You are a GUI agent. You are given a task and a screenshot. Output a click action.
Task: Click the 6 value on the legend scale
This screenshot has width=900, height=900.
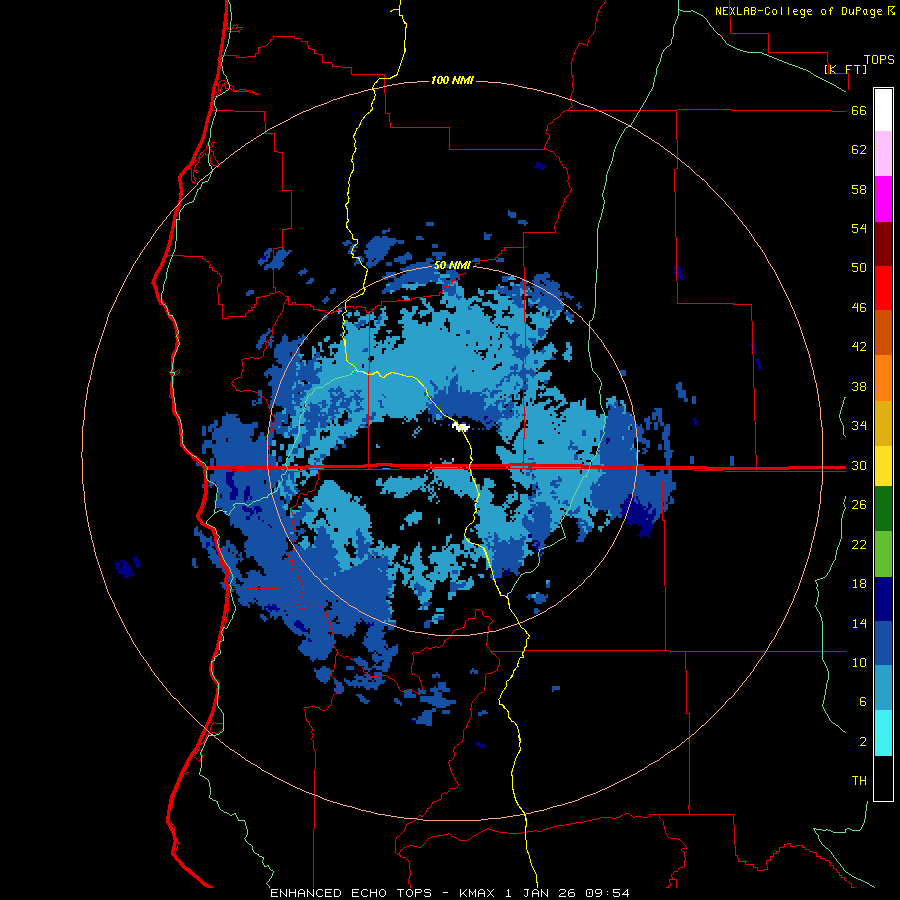[863, 702]
